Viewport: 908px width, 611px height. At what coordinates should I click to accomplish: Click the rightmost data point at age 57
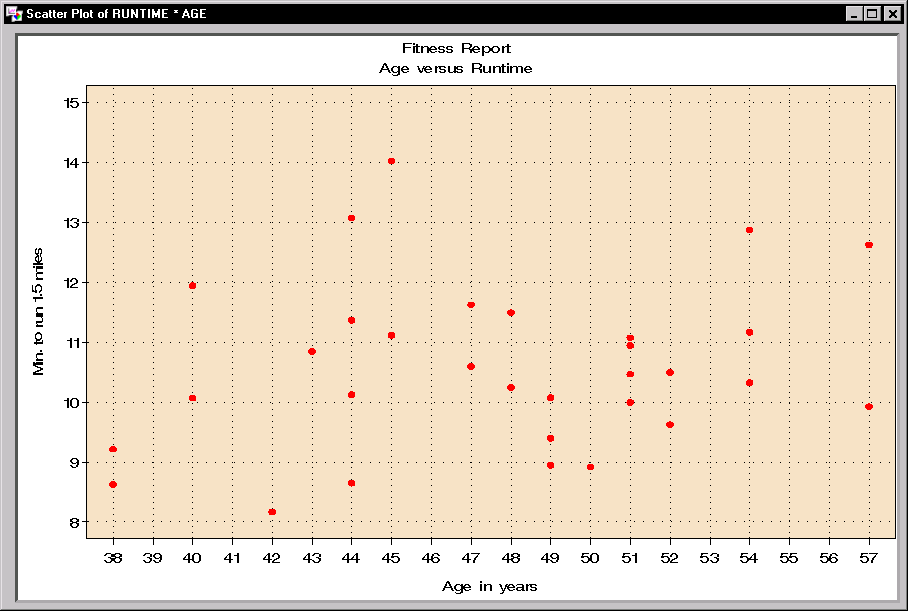pyautogui.click(x=869, y=243)
